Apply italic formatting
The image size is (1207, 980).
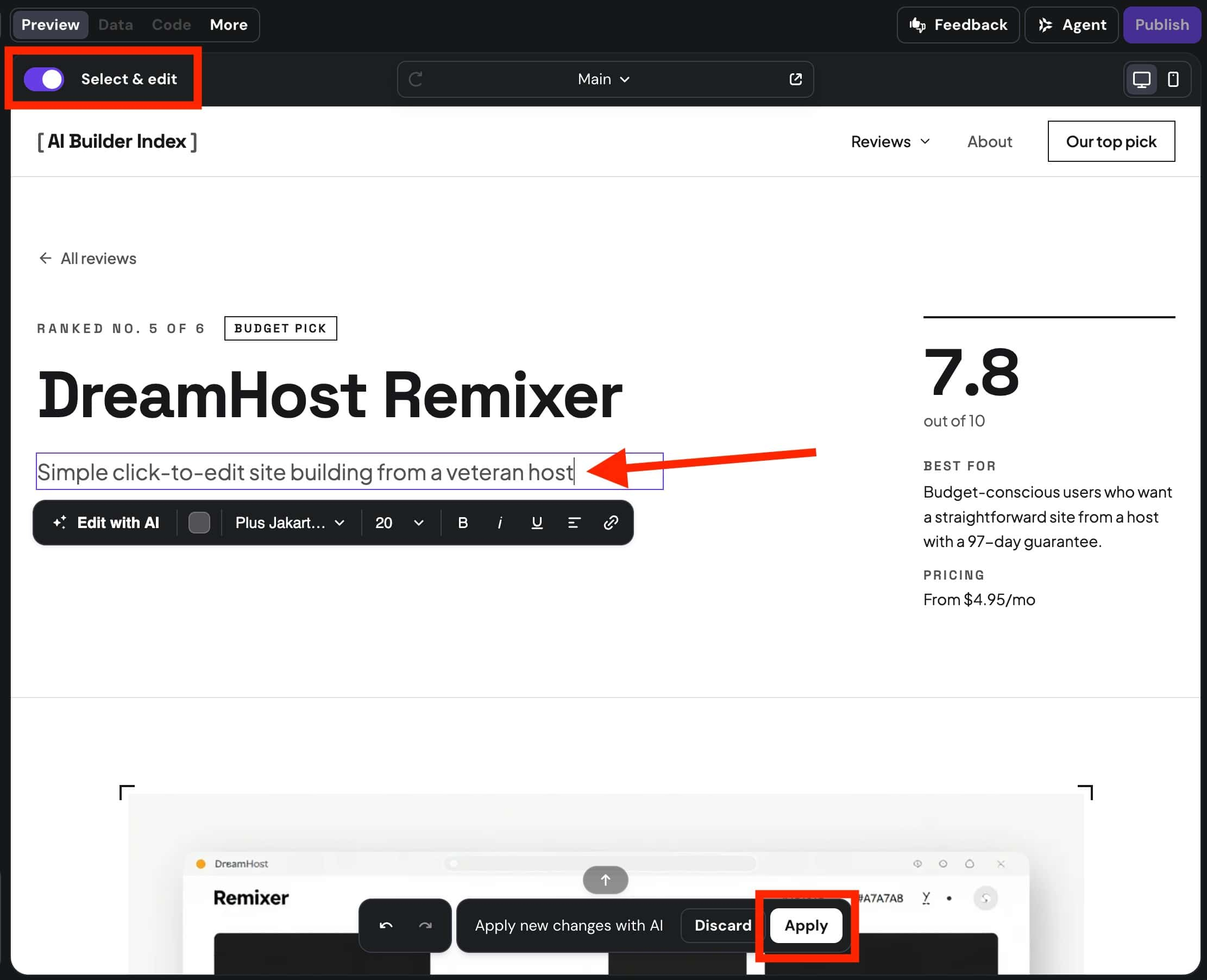500,523
